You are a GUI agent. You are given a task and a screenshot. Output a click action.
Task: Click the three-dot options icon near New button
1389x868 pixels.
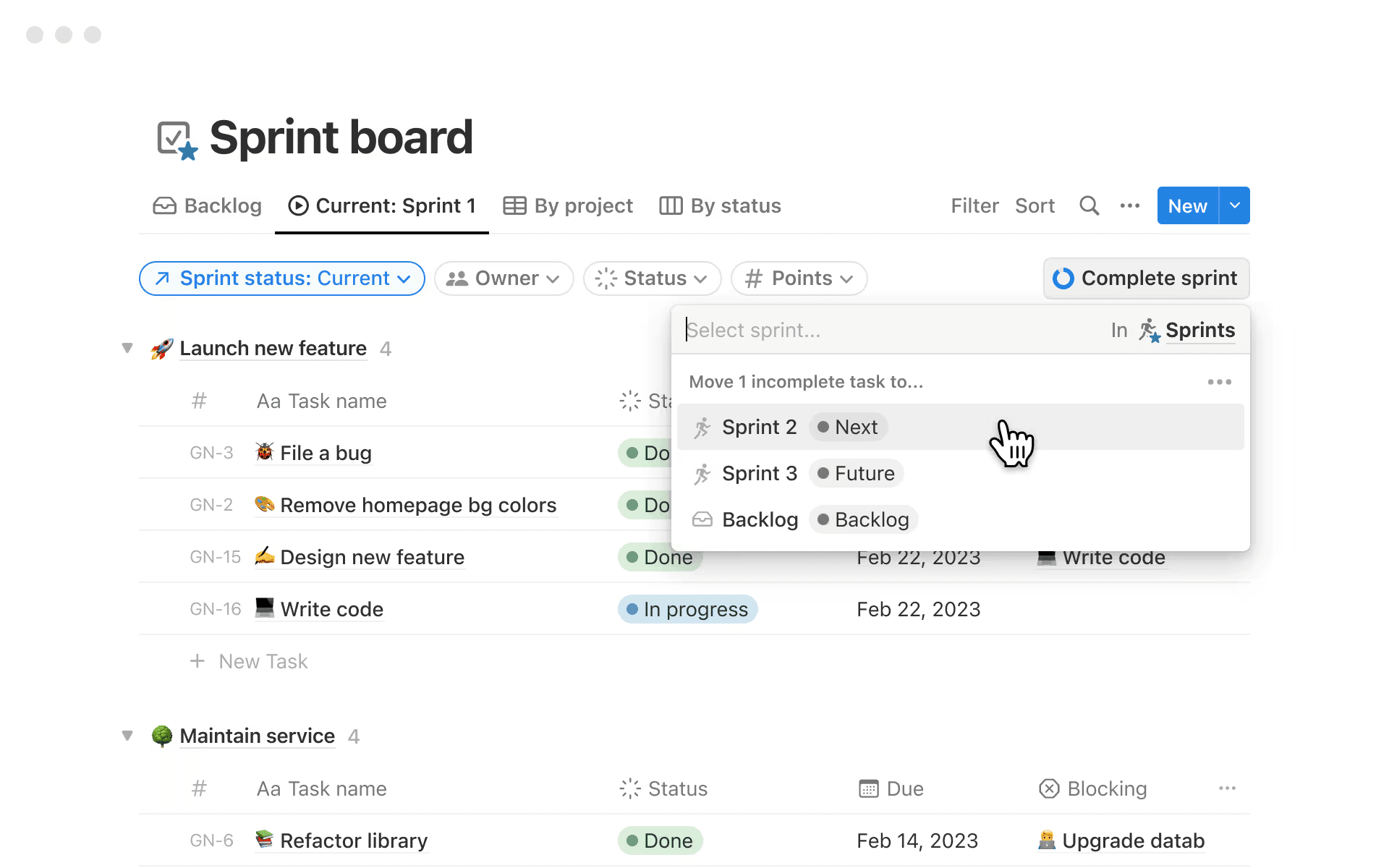[x=1129, y=205]
